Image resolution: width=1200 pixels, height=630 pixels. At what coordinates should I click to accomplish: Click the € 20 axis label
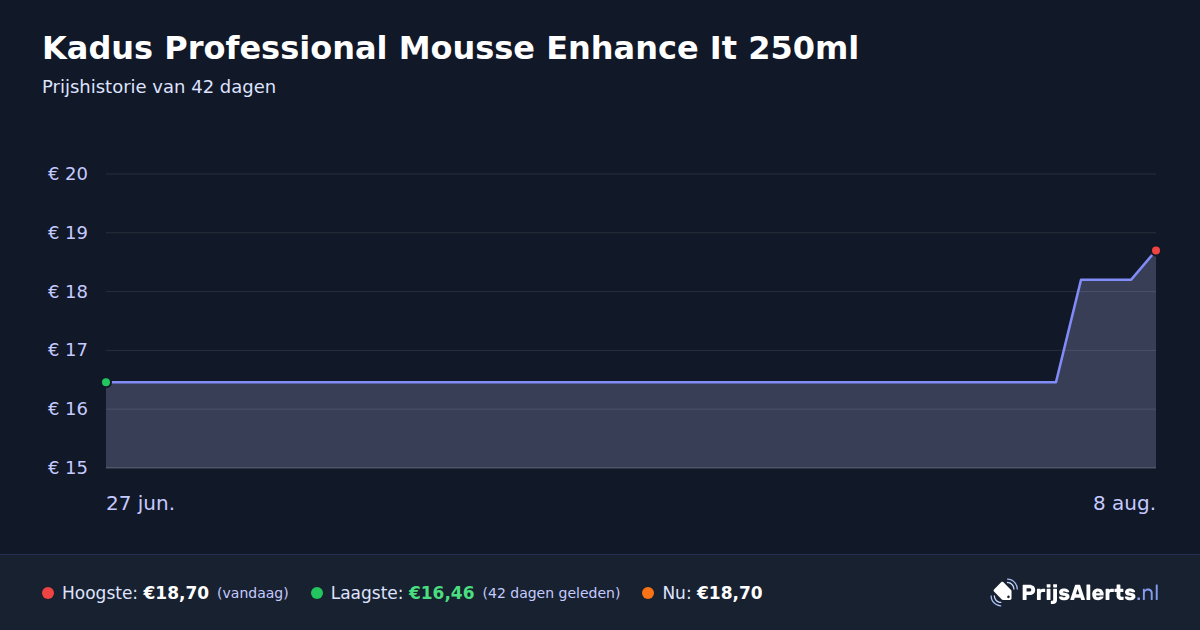(x=68, y=174)
